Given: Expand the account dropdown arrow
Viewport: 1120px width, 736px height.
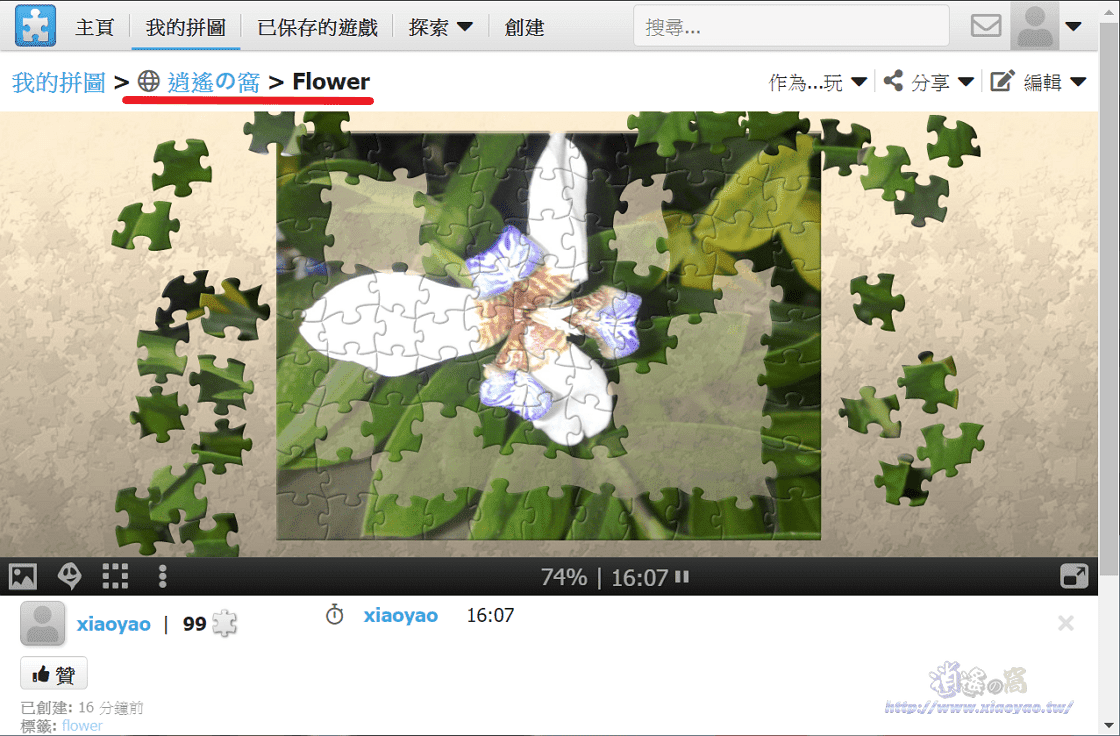Looking at the screenshot, I should [1073, 26].
